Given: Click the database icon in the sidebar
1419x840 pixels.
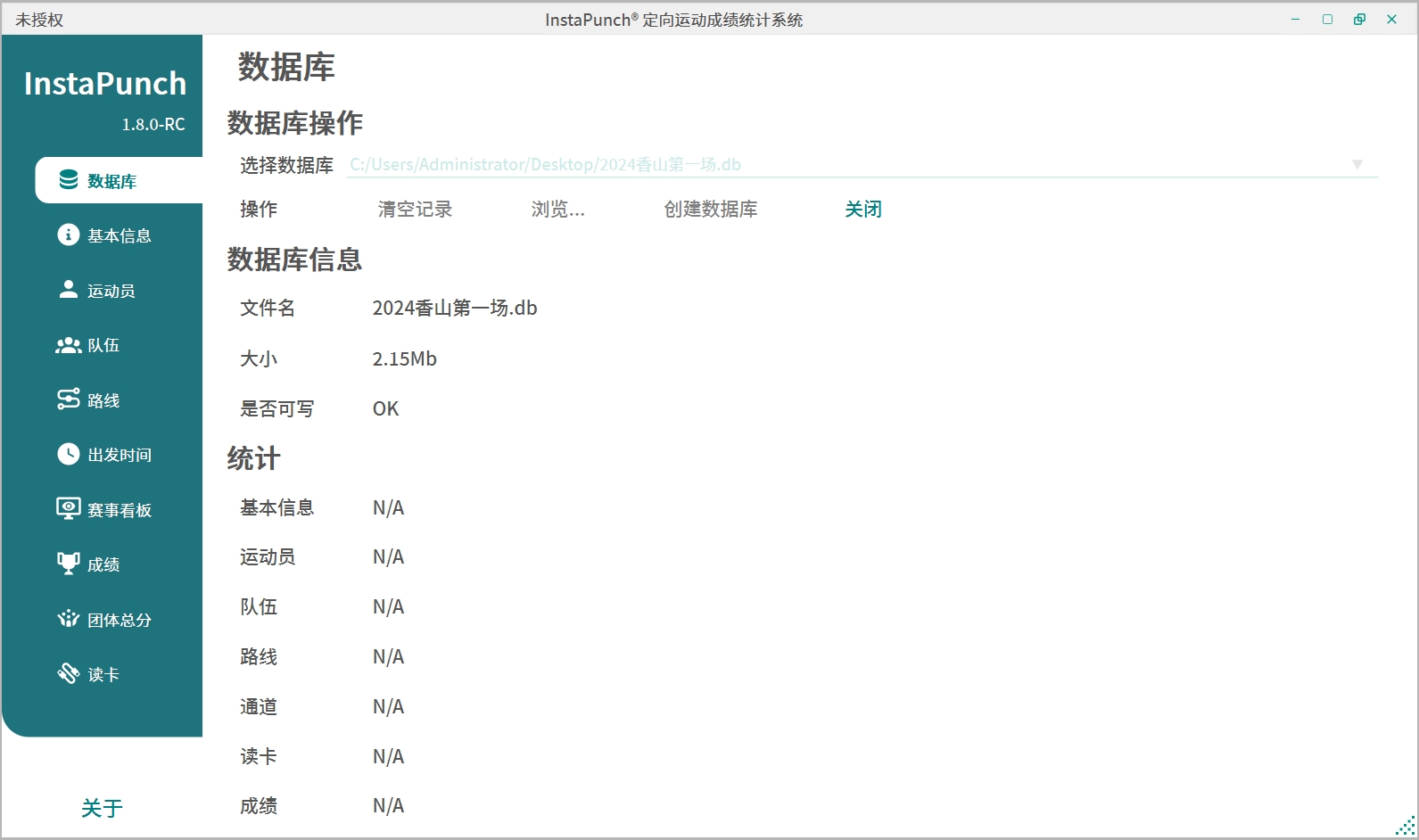Looking at the screenshot, I should point(69,180).
